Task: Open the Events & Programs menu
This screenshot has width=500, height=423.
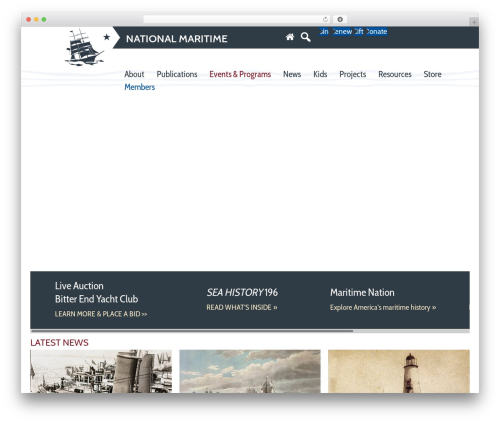Action: pos(240,74)
